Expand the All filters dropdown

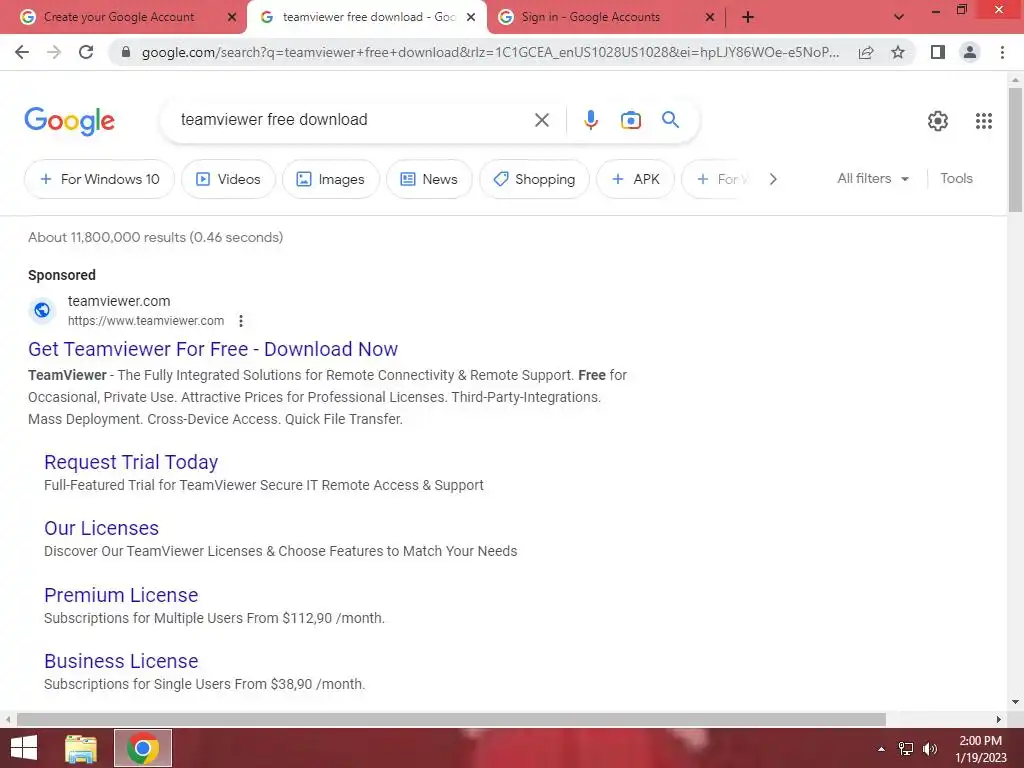click(x=873, y=178)
